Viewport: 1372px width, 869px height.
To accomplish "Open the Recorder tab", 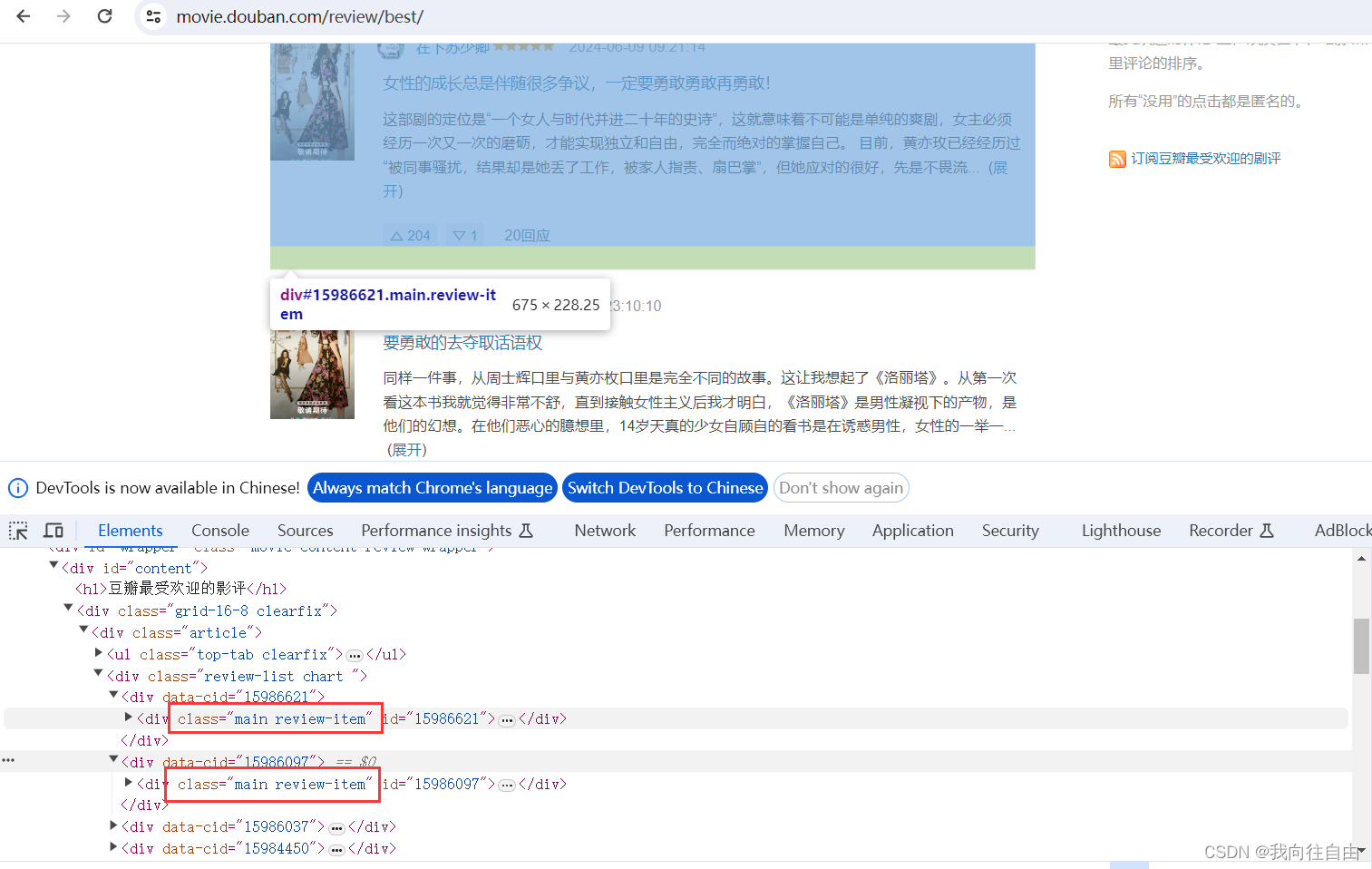I will tap(1231, 531).
